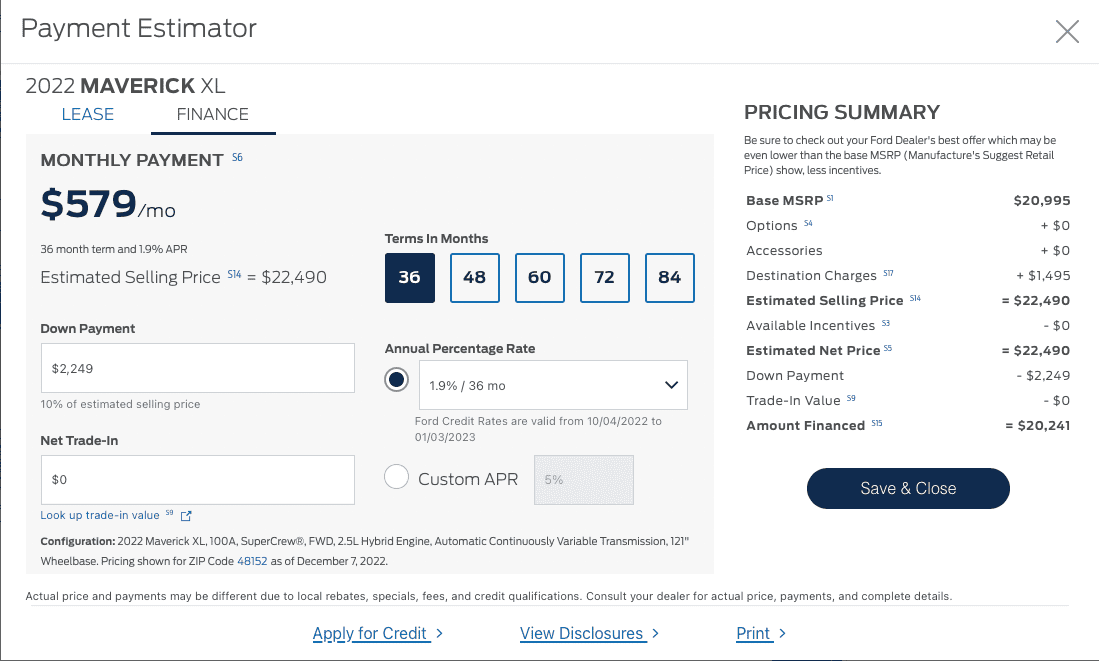Choose the 48 month term
The height and width of the screenshot is (661, 1099).
tap(475, 278)
